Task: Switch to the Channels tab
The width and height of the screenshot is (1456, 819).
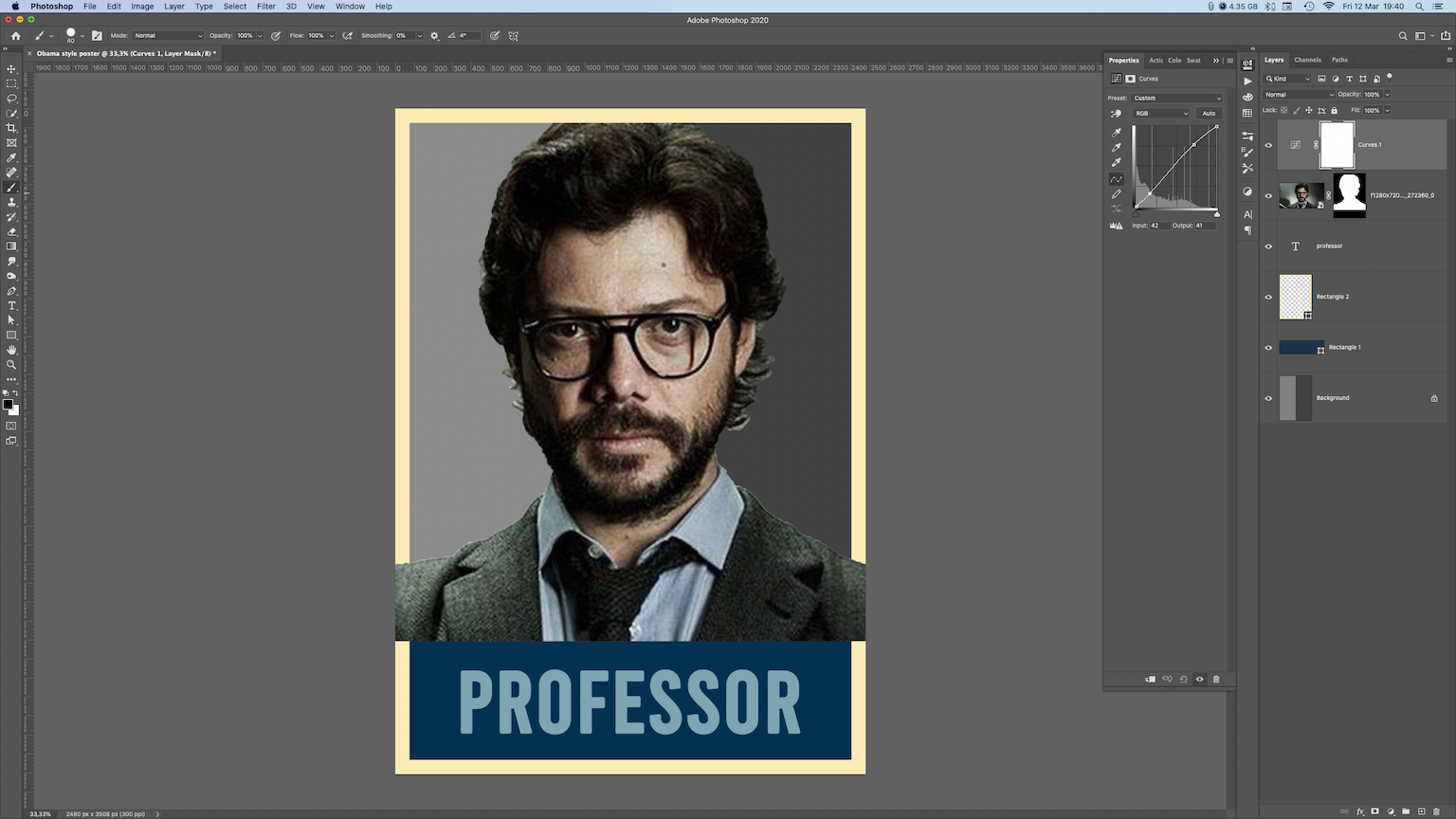Action: coord(1307,60)
